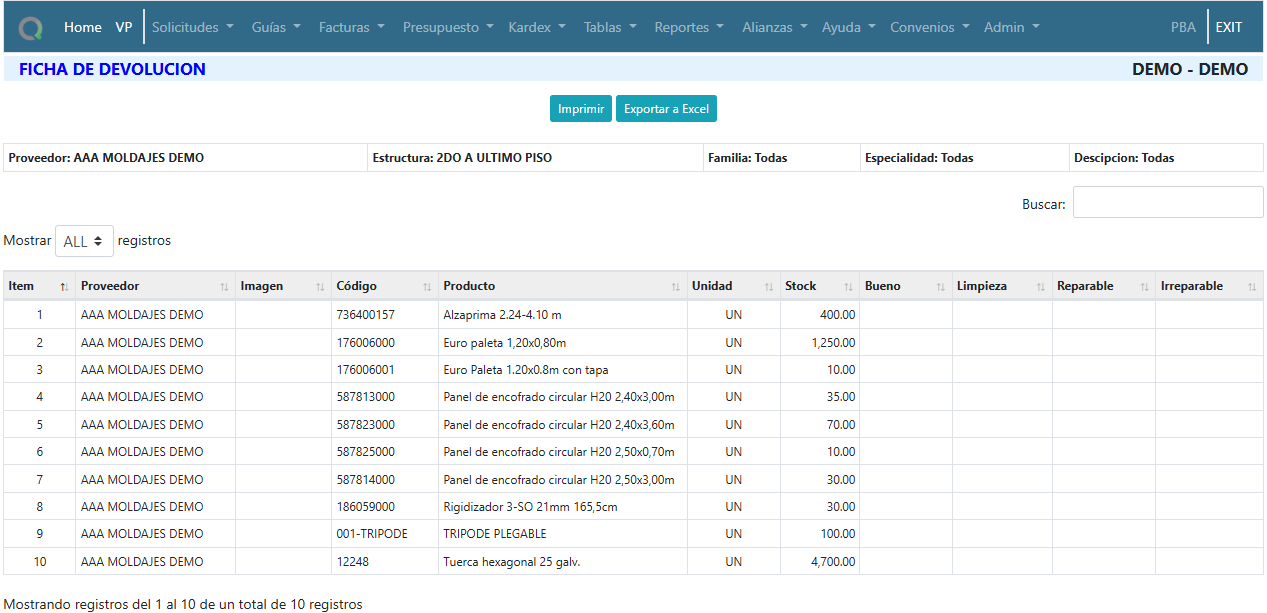Go to Home in the navbar
1267x613 pixels.
click(x=83, y=28)
